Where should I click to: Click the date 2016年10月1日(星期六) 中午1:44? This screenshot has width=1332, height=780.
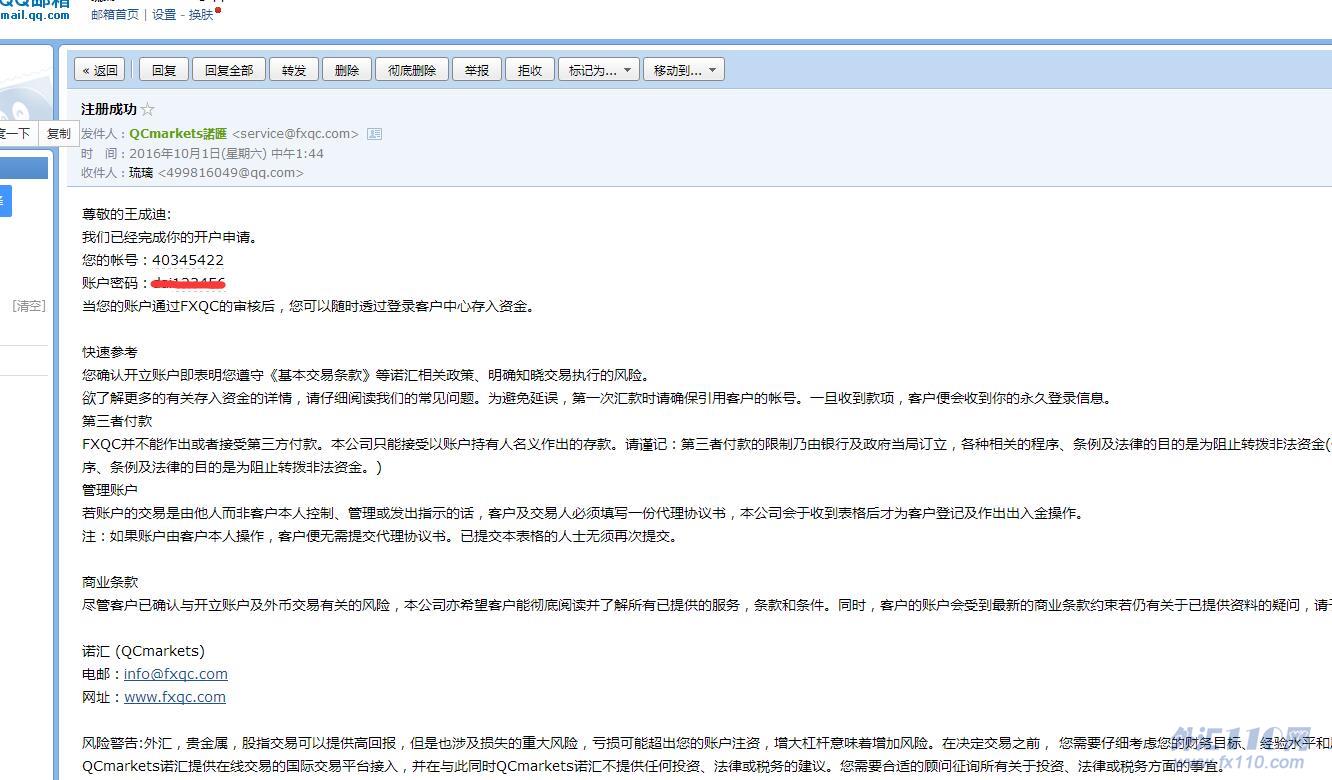click(x=226, y=153)
